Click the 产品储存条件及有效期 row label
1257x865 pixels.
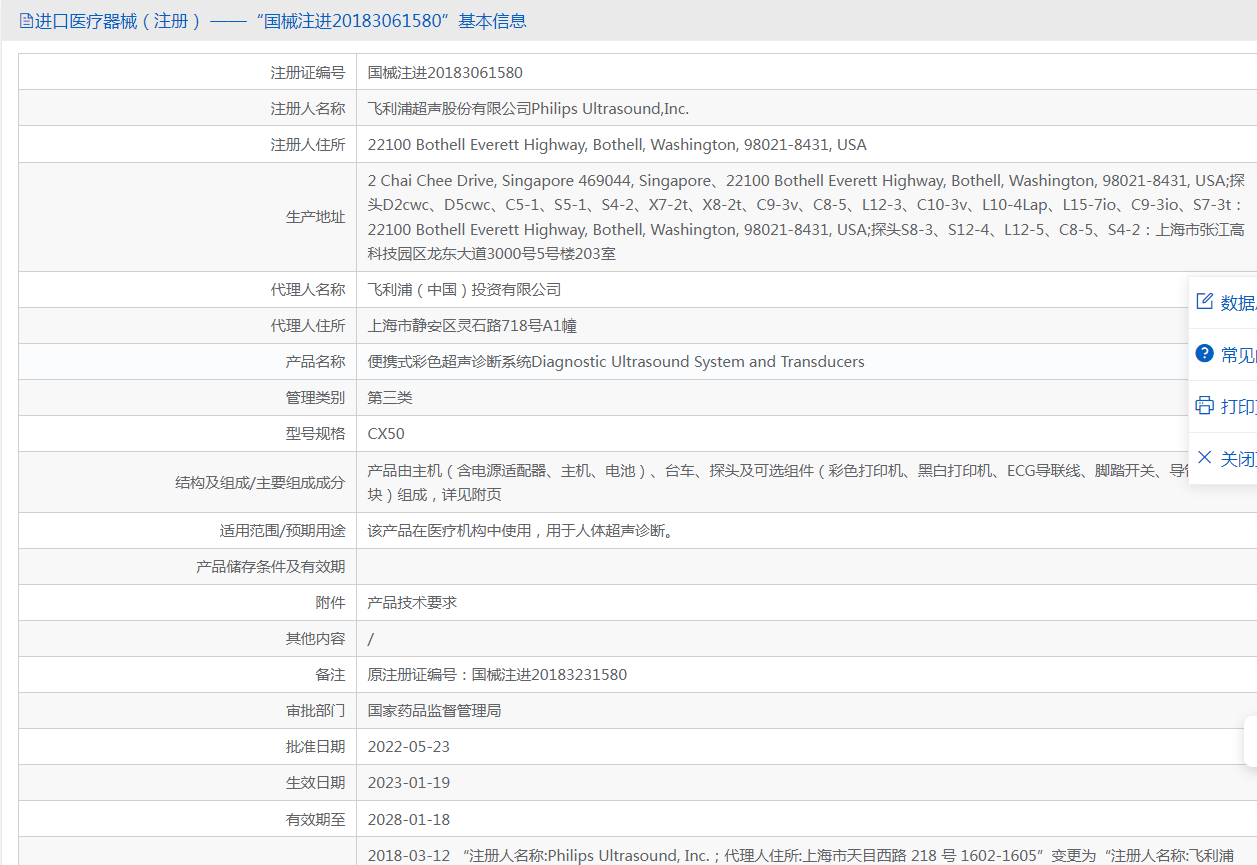point(271,567)
